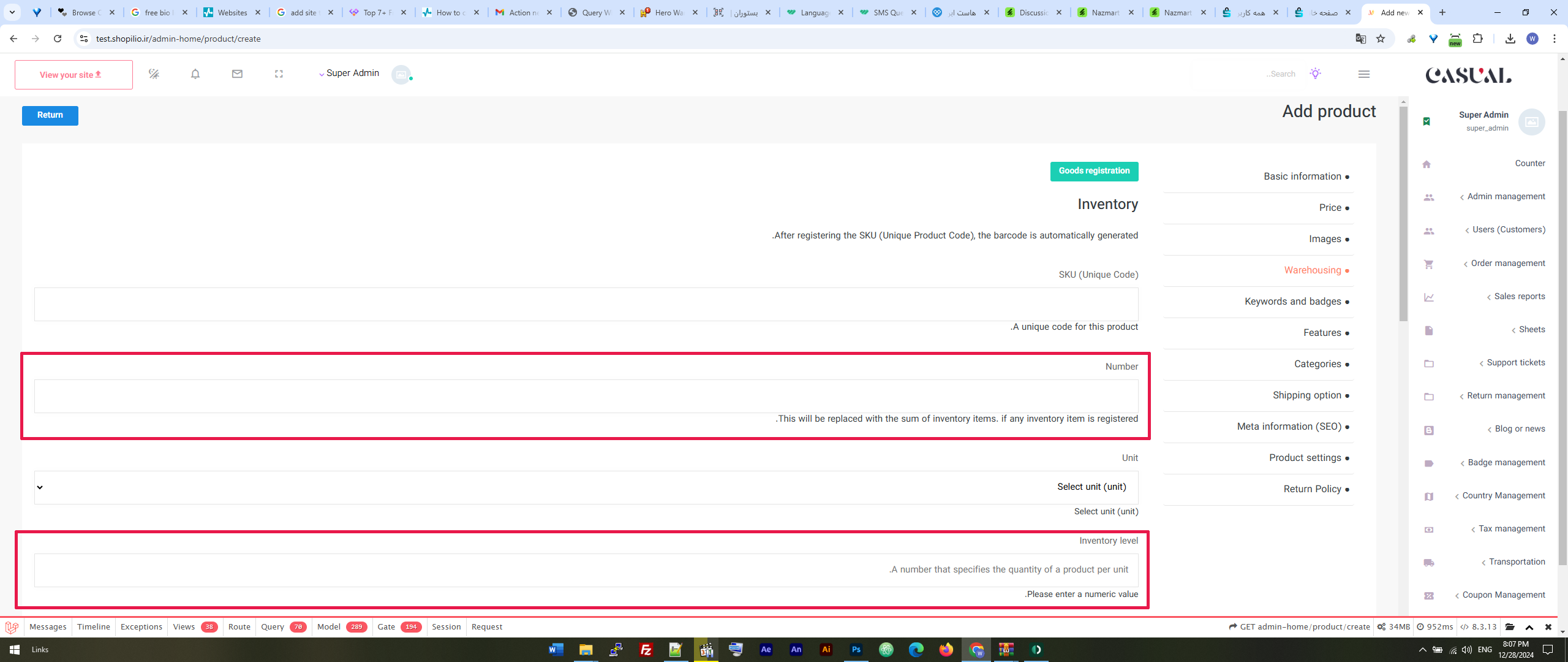Click the Order management cart icon

(x=1428, y=264)
